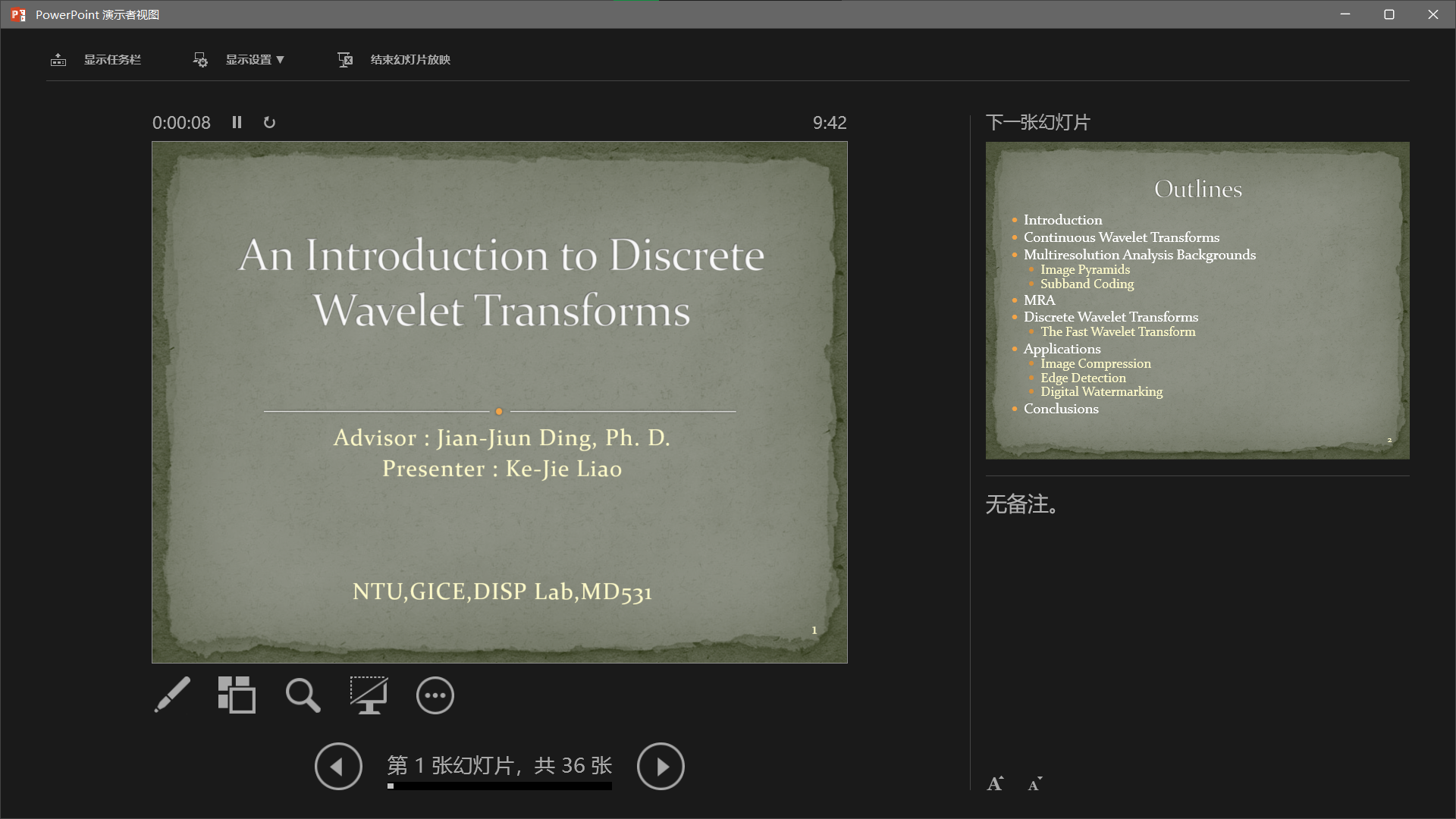Decrease notes text size
The width and height of the screenshot is (1456, 819).
click(x=1035, y=784)
